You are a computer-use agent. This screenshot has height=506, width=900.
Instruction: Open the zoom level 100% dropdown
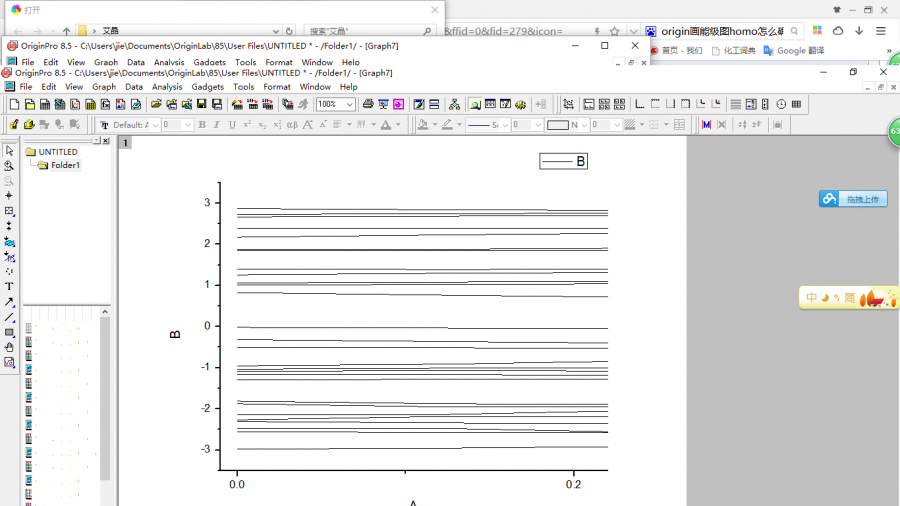pyautogui.click(x=350, y=104)
